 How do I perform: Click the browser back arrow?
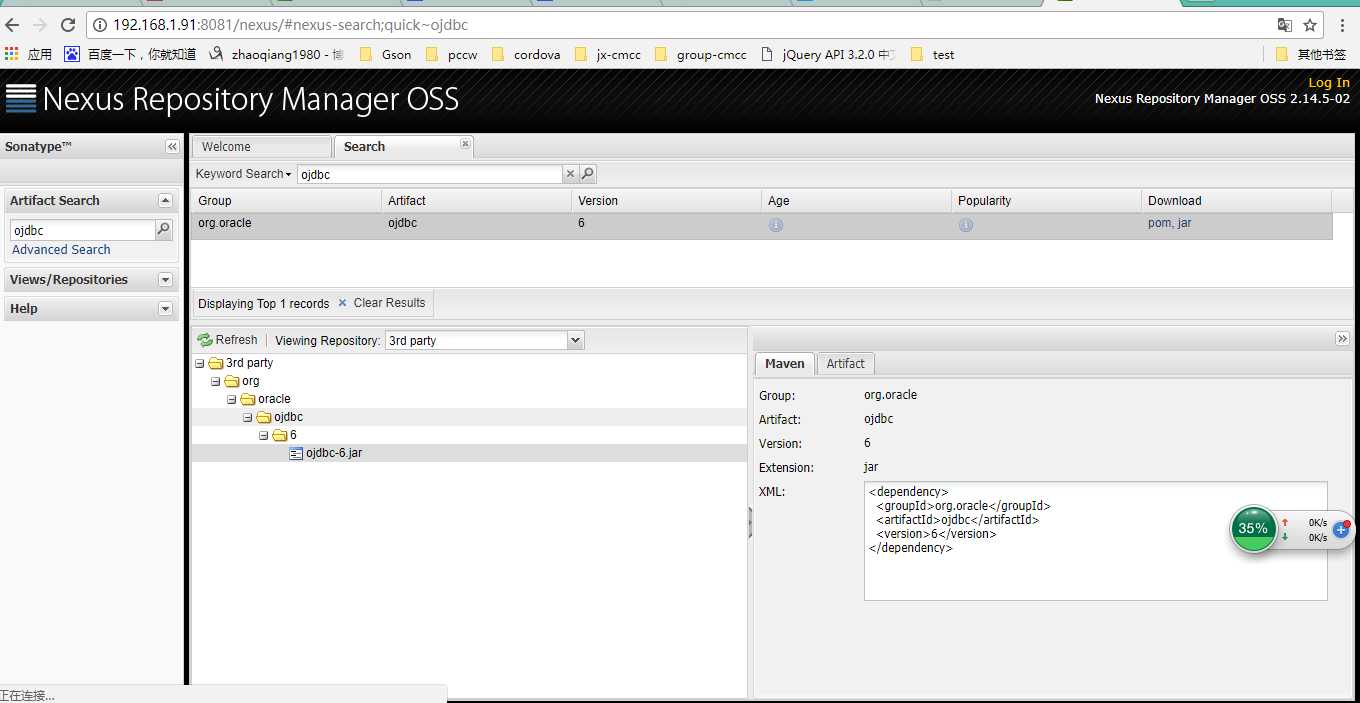(x=13, y=25)
